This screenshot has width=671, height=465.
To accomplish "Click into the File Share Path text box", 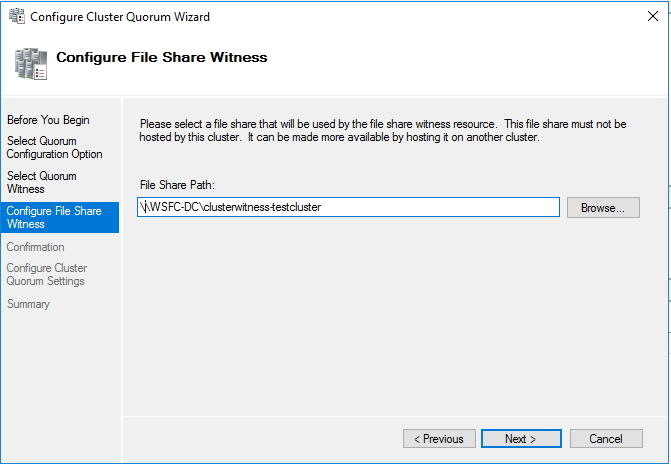I will [349, 207].
